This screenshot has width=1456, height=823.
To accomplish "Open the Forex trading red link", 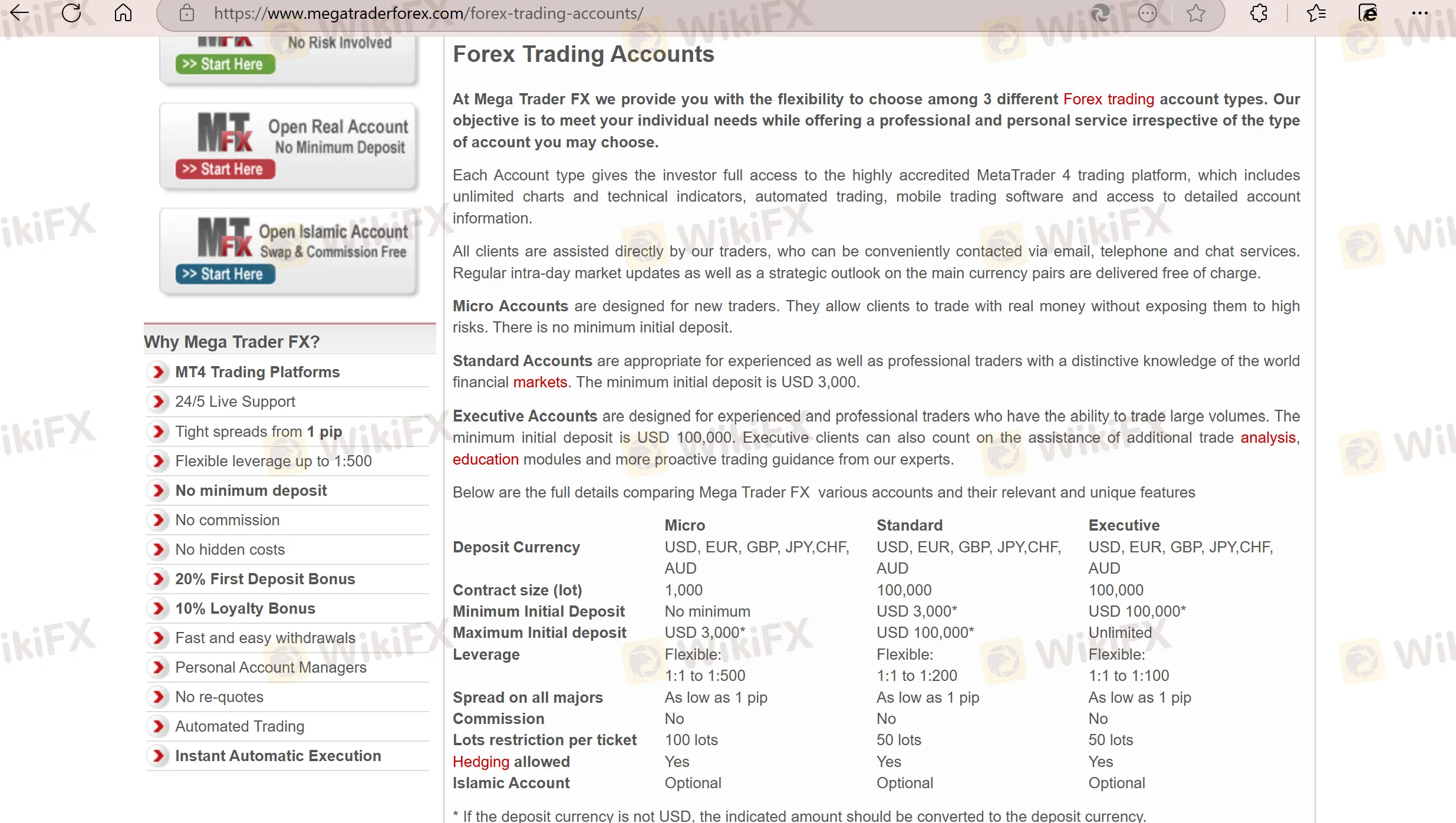I will [1108, 99].
